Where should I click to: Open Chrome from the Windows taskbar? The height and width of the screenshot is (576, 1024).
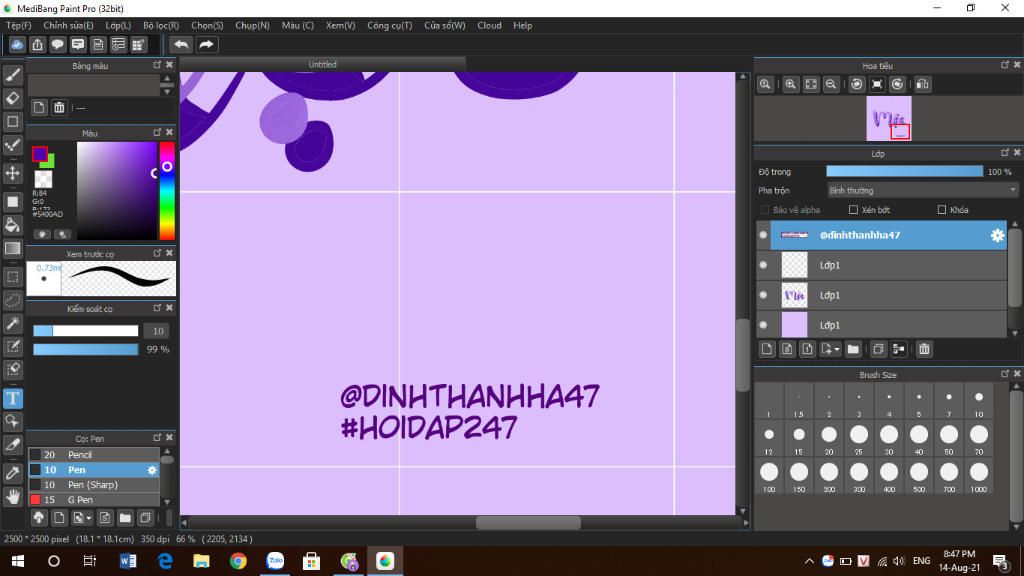tap(238, 561)
